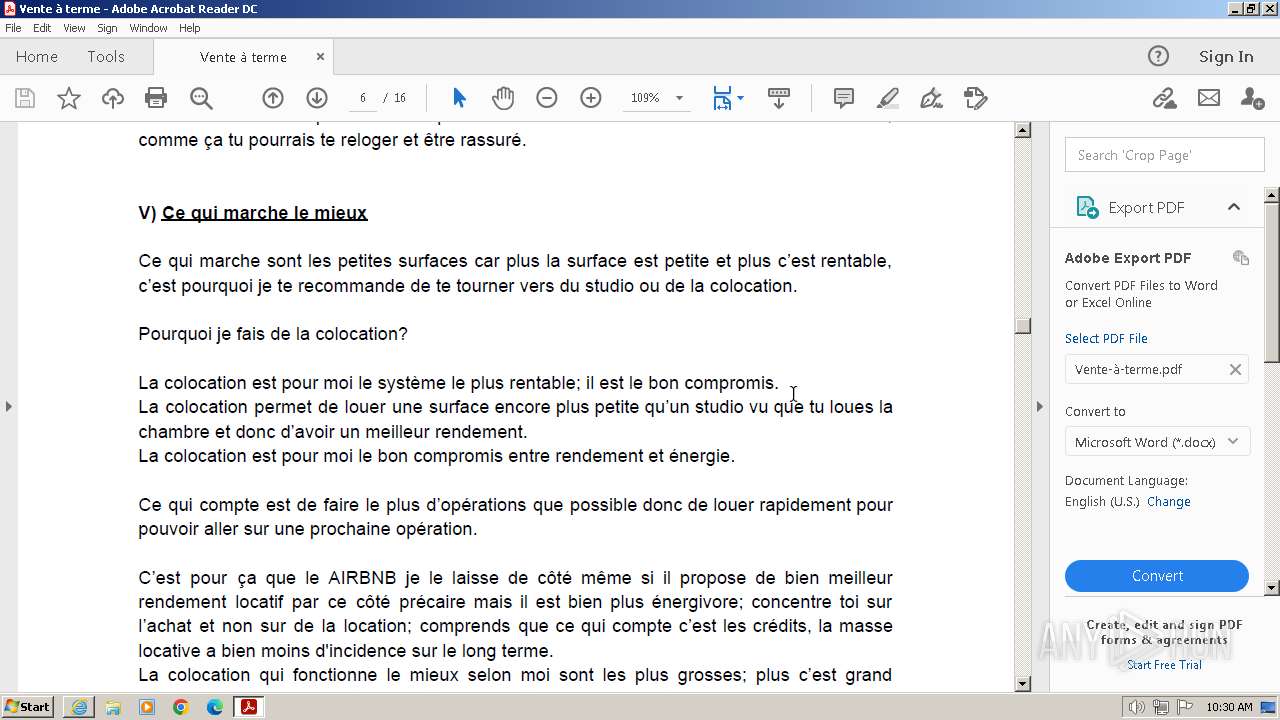Add a sticky note comment
Viewport: 1280px width, 720px height.
[844, 98]
